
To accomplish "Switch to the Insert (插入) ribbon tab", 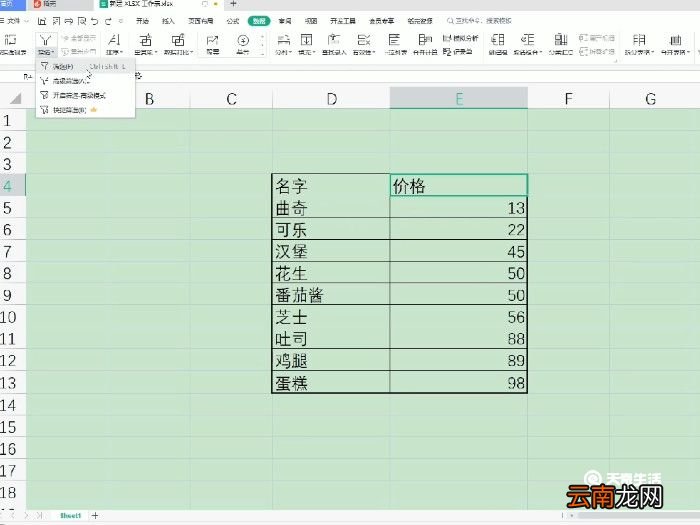I will click(168, 21).
